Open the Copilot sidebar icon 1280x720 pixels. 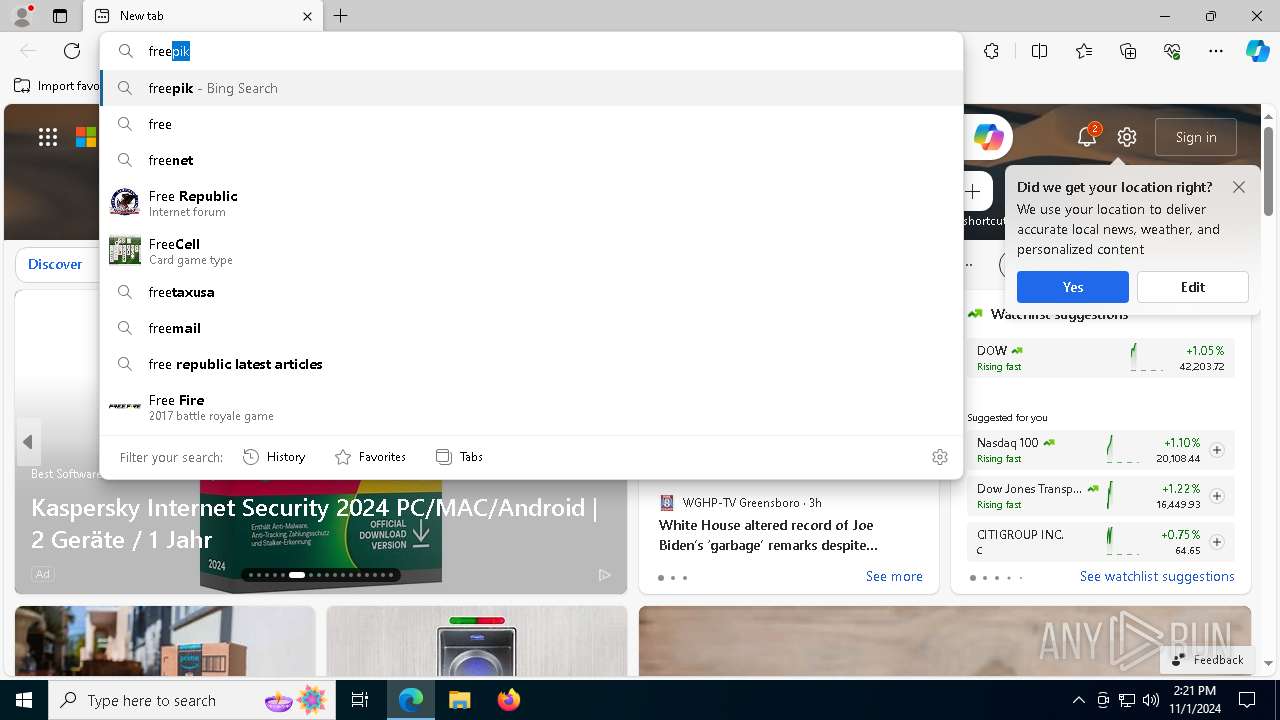point(1257,51)
